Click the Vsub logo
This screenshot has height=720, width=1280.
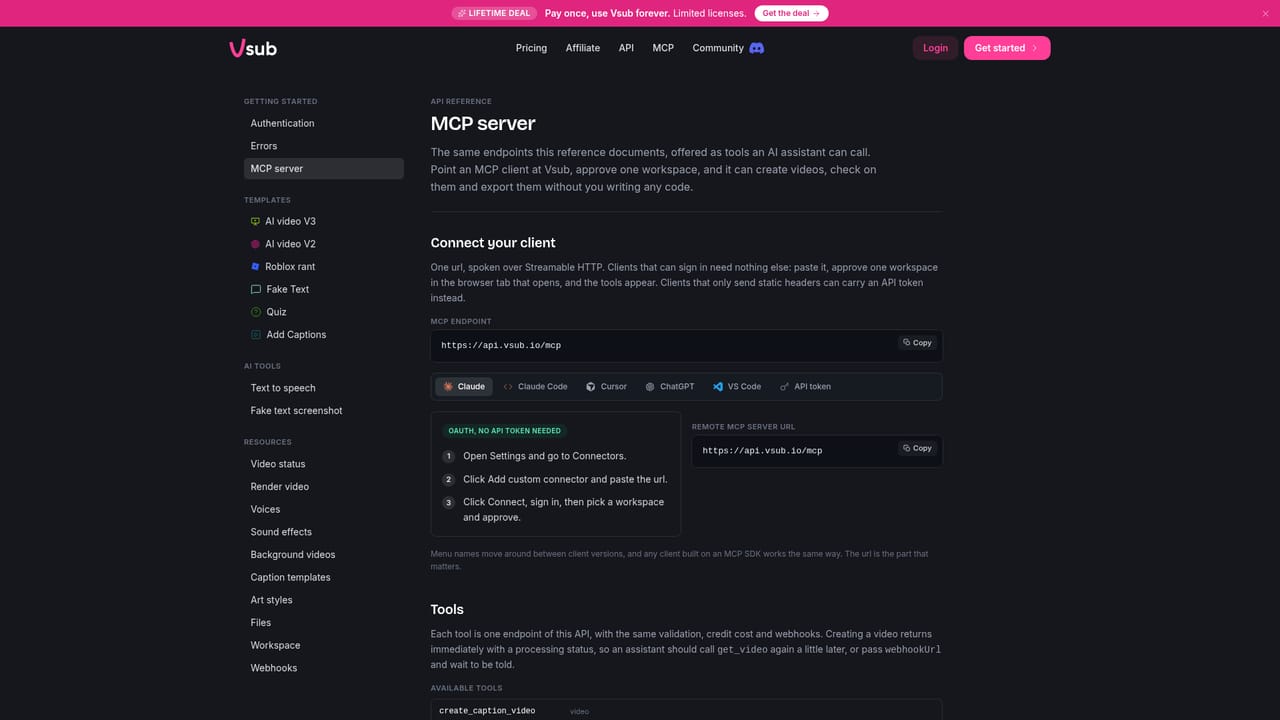tap(253, 48)
